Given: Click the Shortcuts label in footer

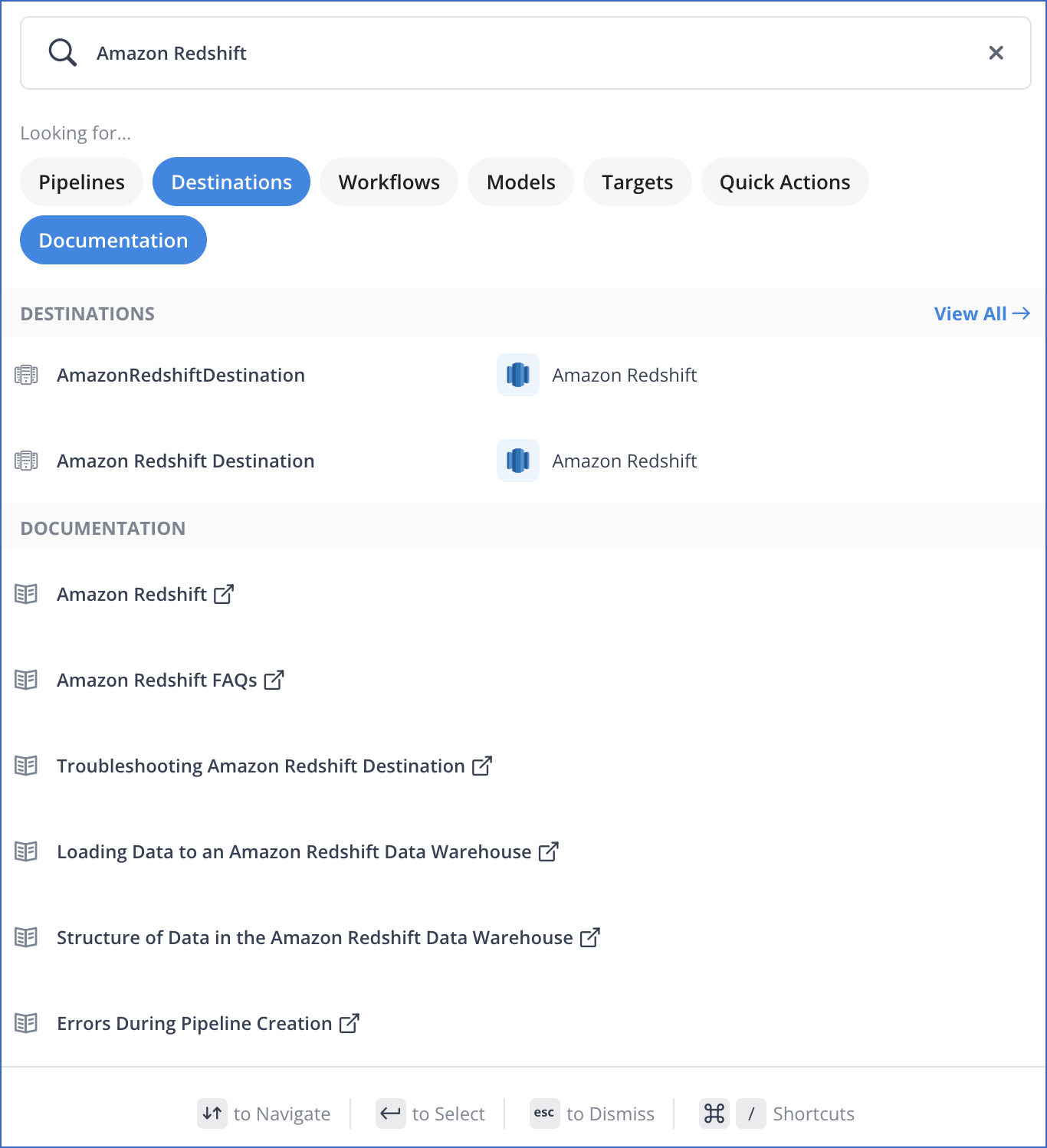Looking at the screenshot, I should 813,1114.
